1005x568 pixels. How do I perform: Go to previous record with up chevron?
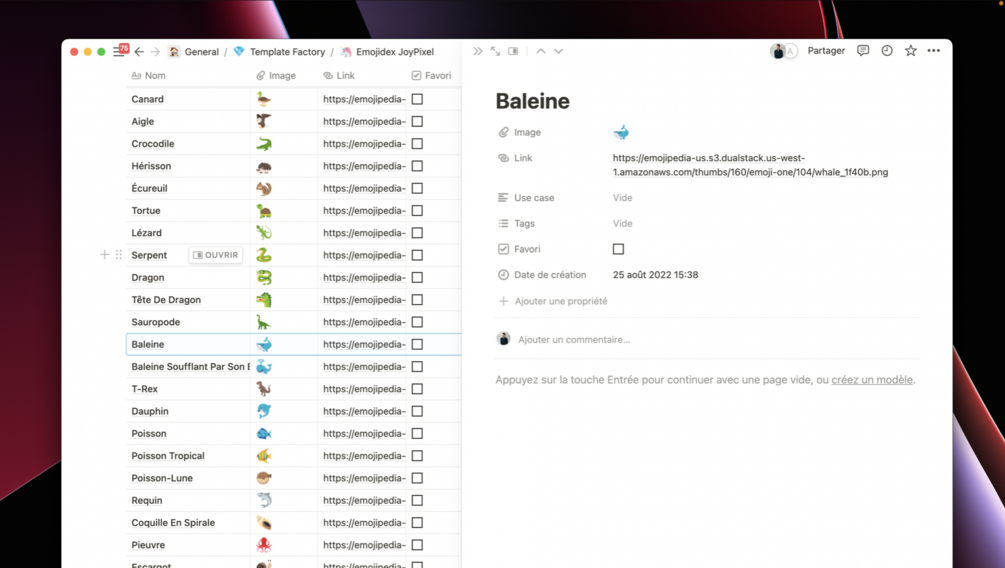point(541,51)
